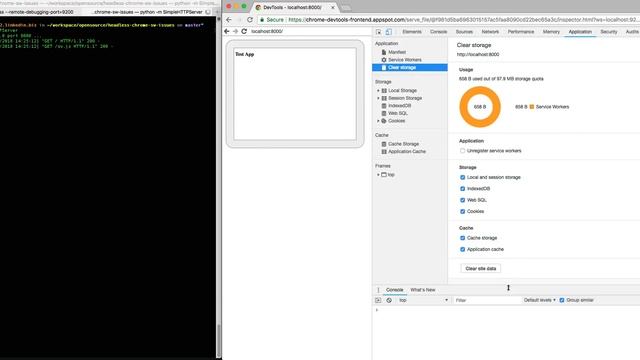
Task: Switch to the Sources tab
Action: 464,32
